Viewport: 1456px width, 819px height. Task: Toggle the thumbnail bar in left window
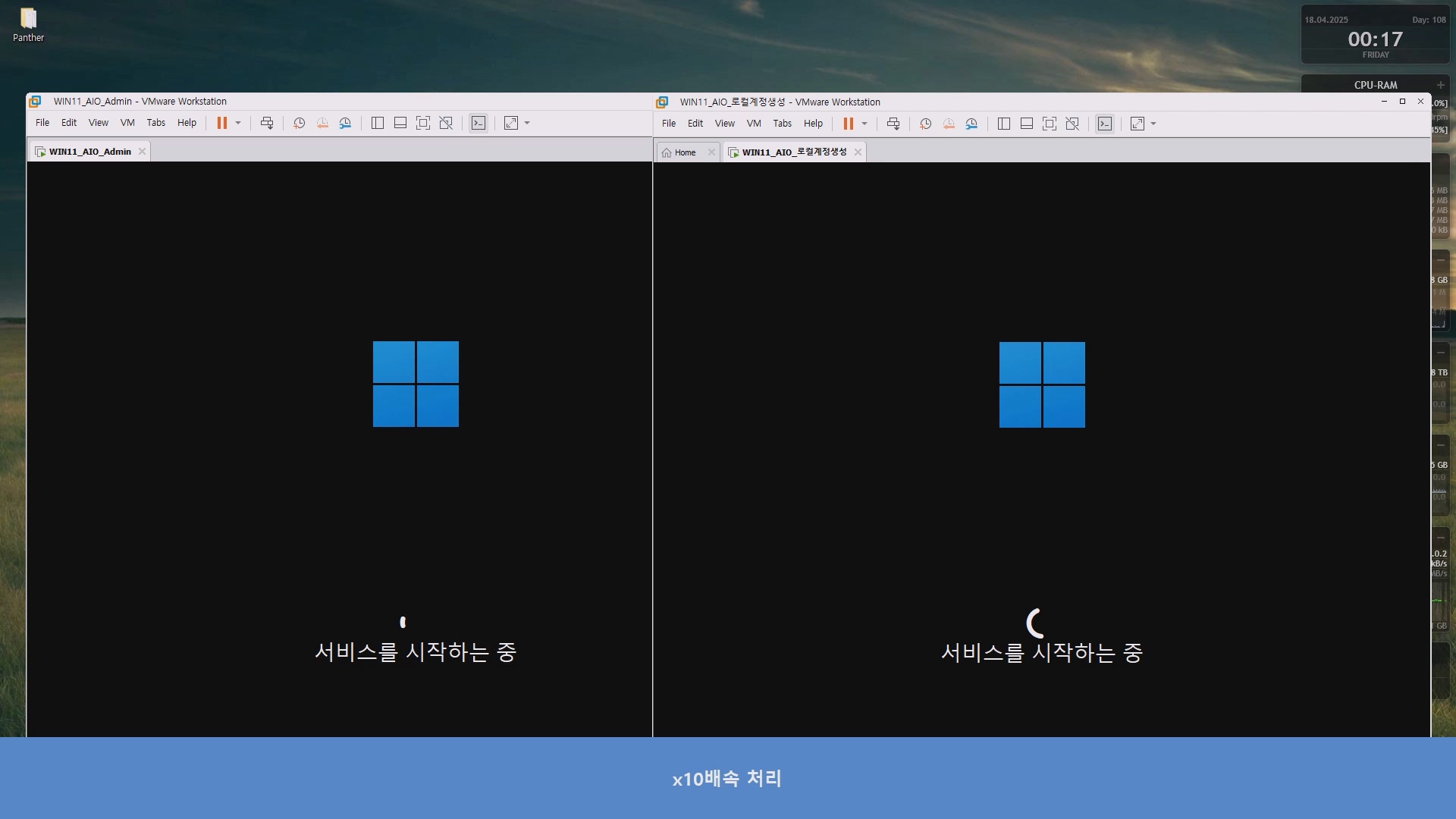(x=400, y=123)
